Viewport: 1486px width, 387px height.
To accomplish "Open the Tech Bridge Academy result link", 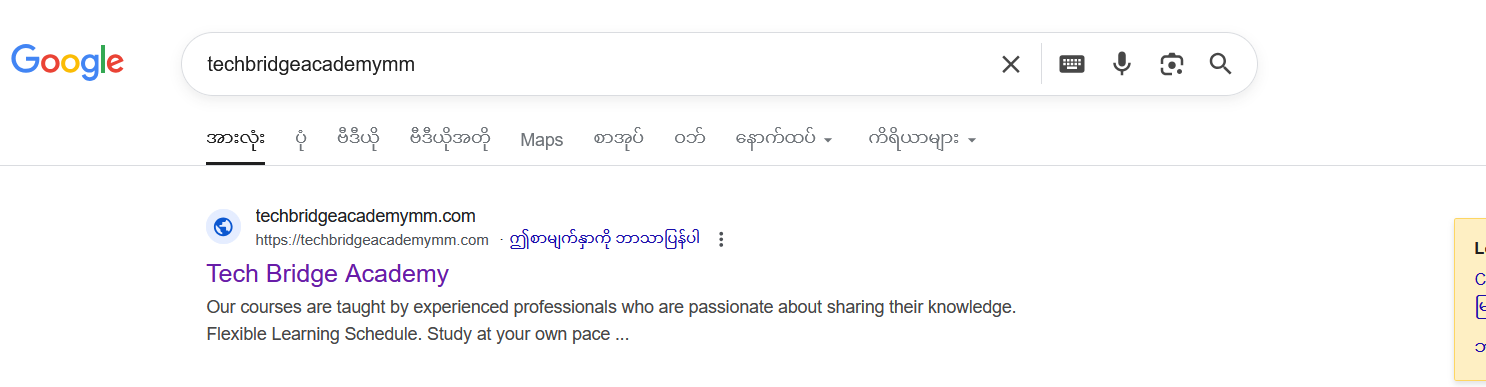I will (328, 273).
